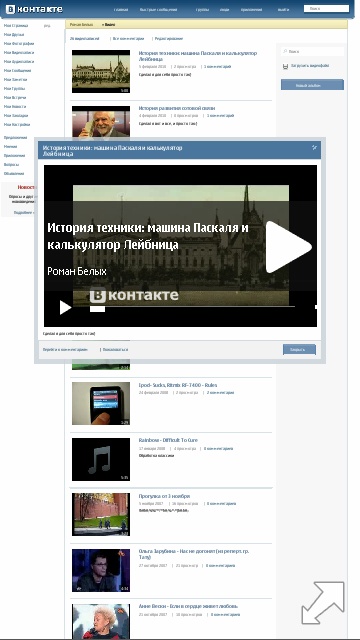
Task: Click the video progress bar track
Action: coord(192,306)
